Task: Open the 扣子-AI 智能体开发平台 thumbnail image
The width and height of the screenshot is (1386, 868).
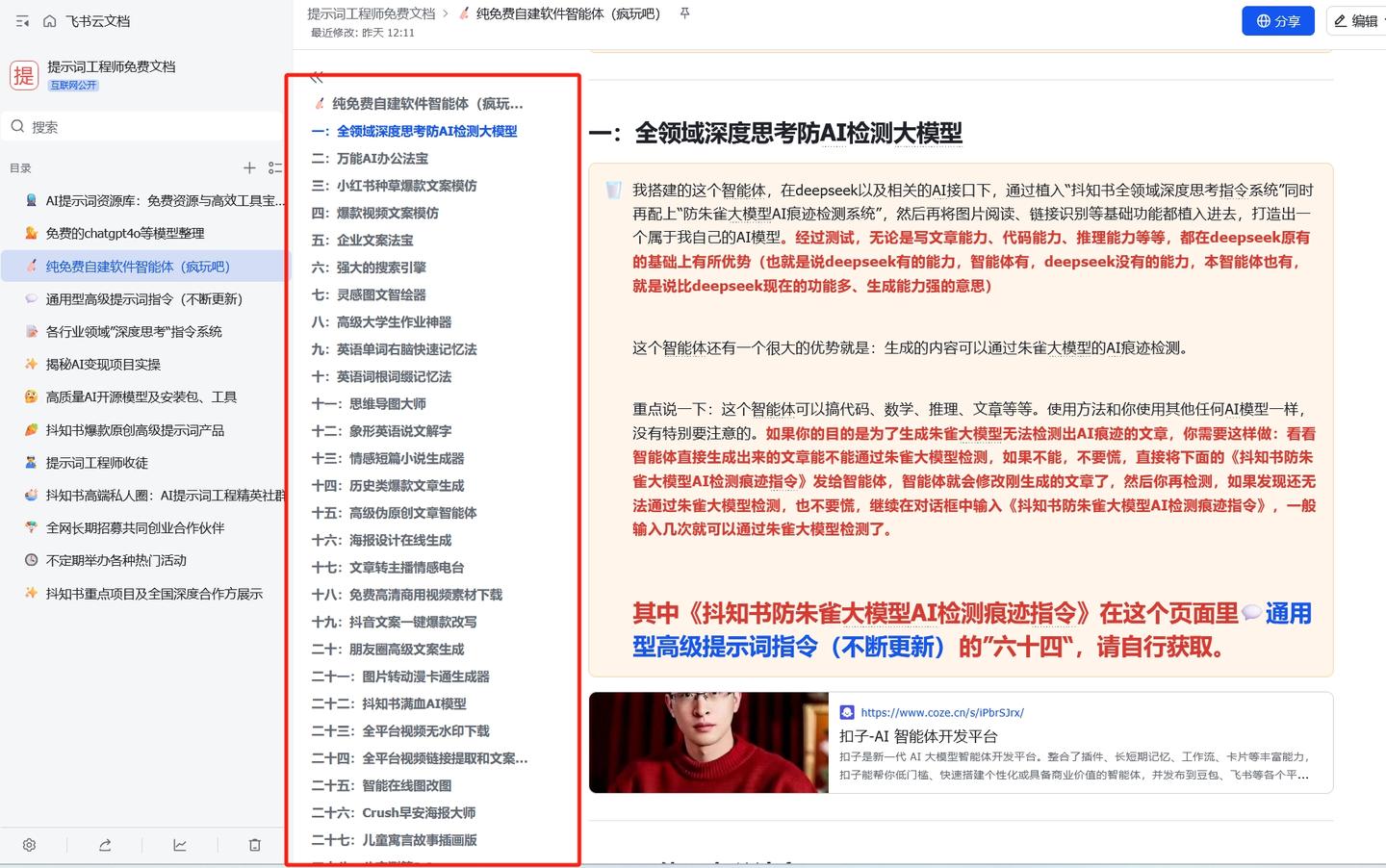Action: pyautogui.click(x=708, y=742)
